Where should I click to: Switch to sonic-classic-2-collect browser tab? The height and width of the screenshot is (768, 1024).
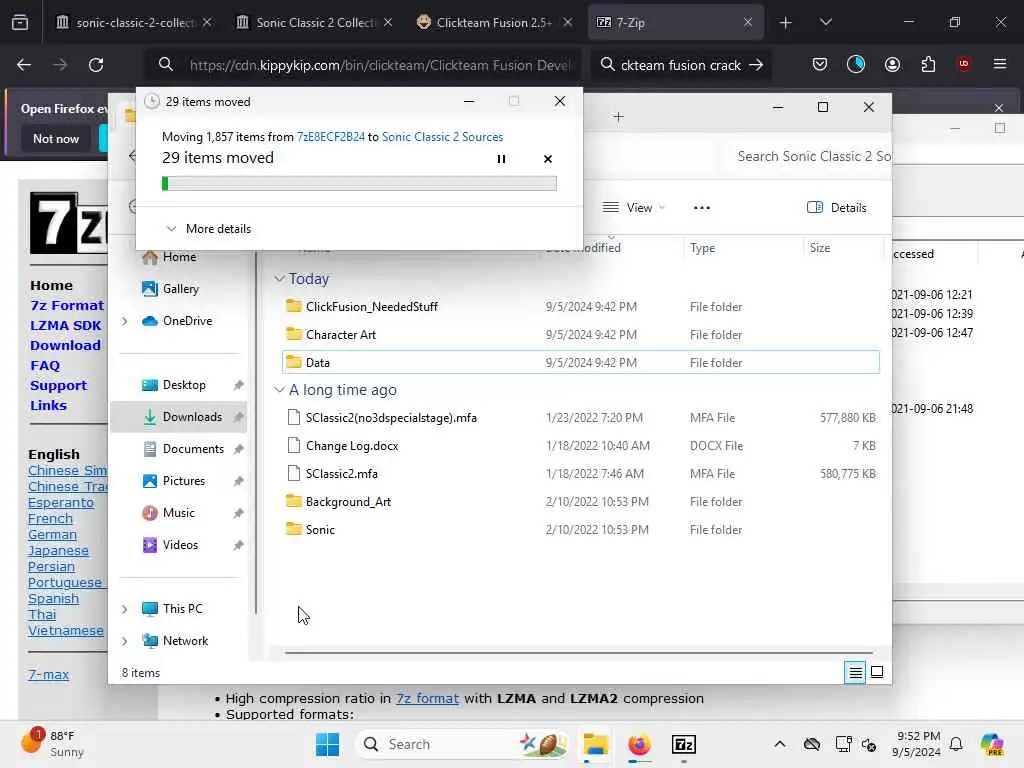tap(134, 23)
